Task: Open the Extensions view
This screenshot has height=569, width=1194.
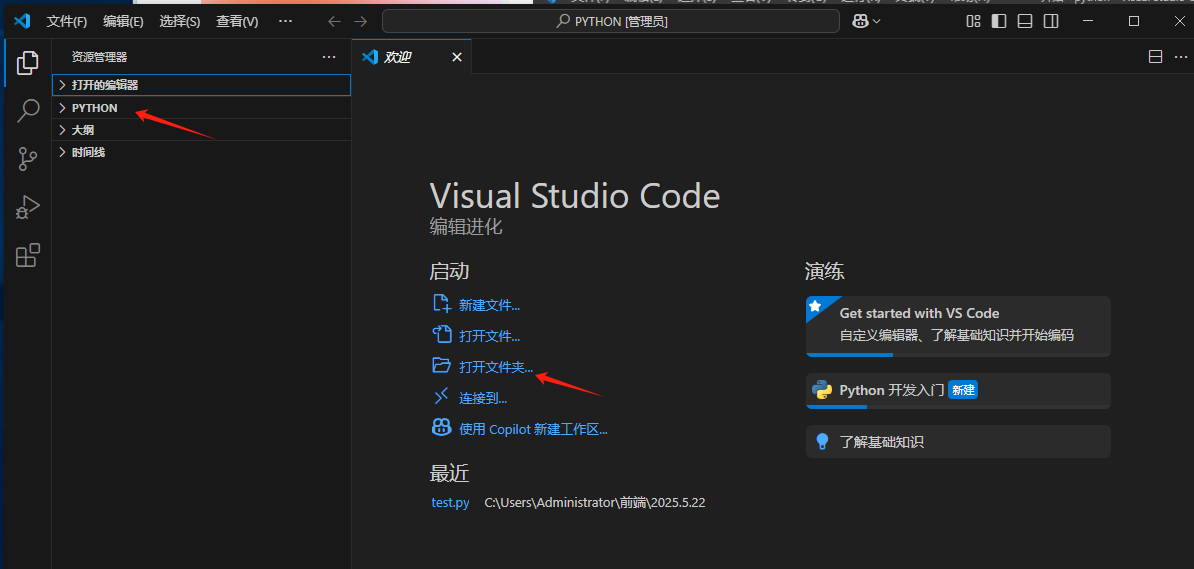Action: click(x=27, y=255)
